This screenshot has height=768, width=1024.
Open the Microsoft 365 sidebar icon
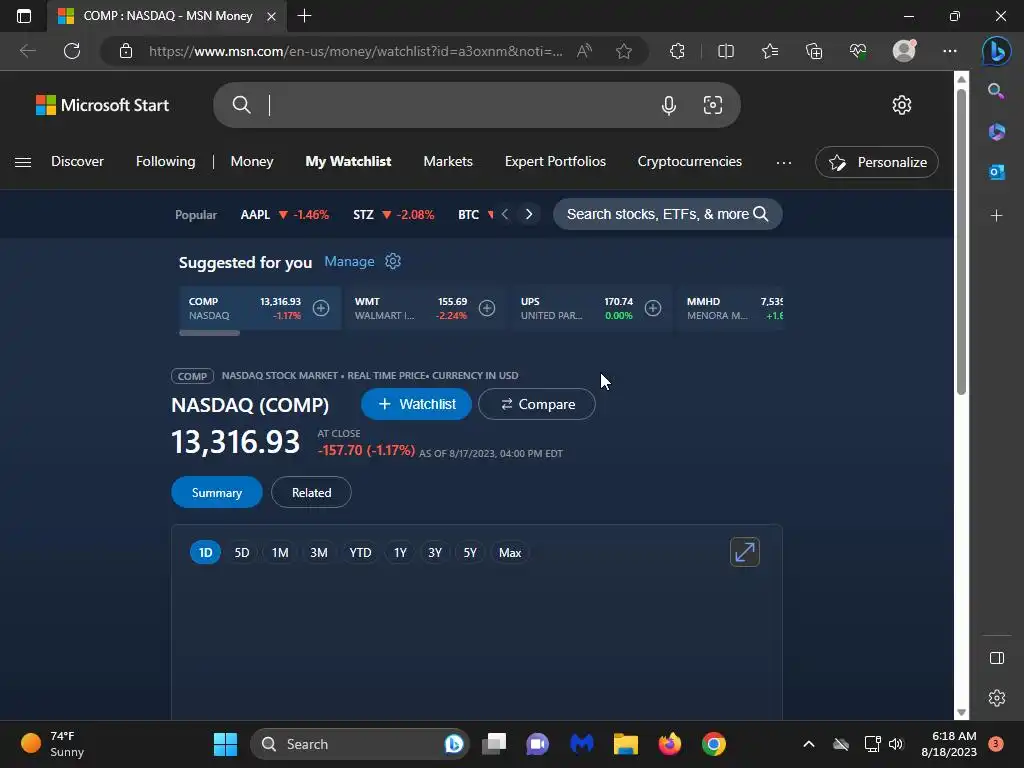tap(997, 131)
